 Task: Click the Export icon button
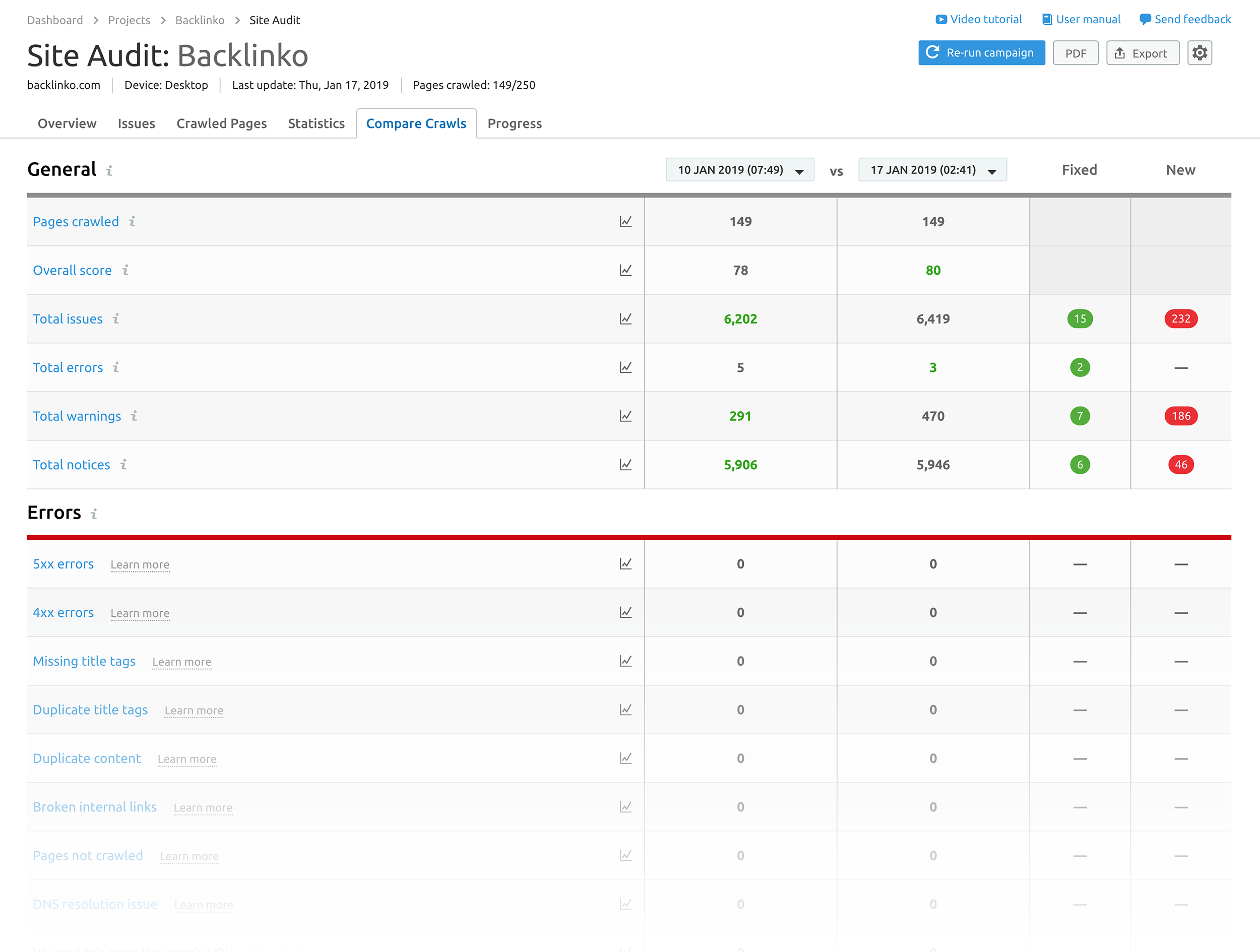(x=1141, y=53)
